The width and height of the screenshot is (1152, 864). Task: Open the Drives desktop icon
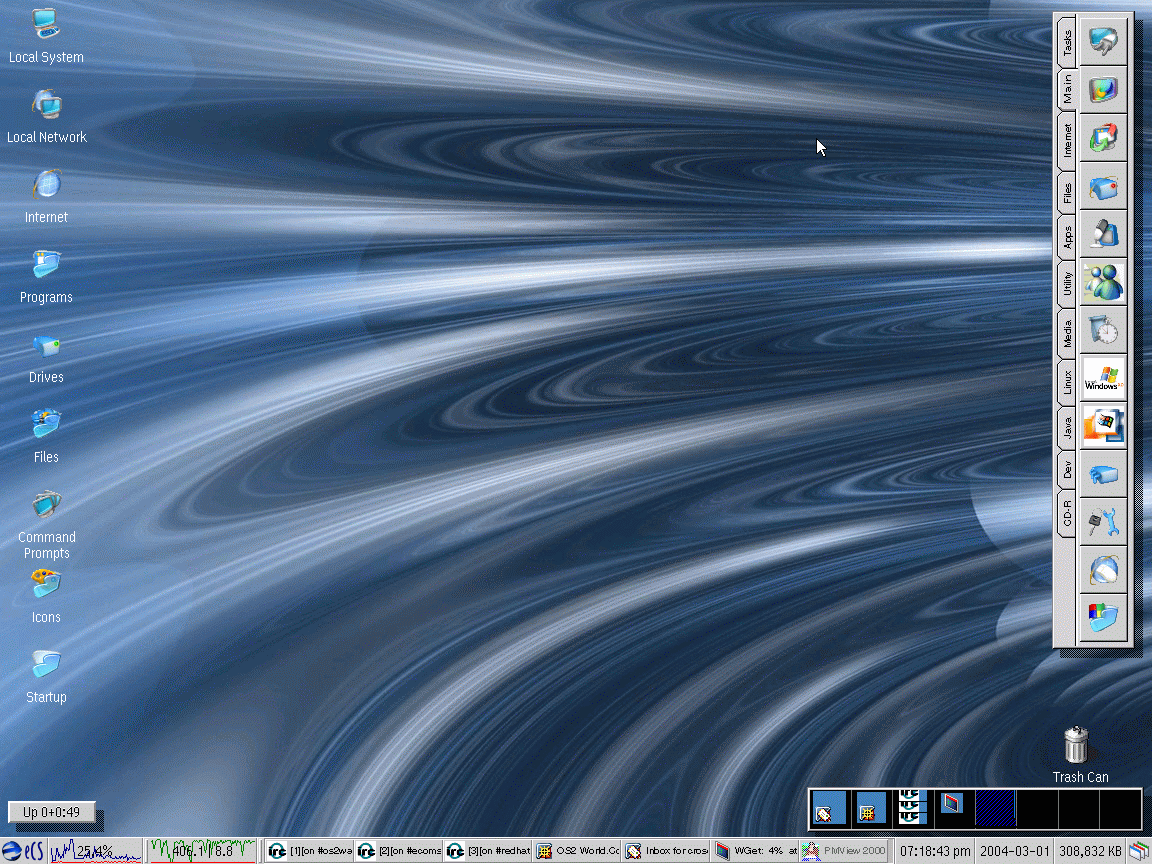click(46, 346)
